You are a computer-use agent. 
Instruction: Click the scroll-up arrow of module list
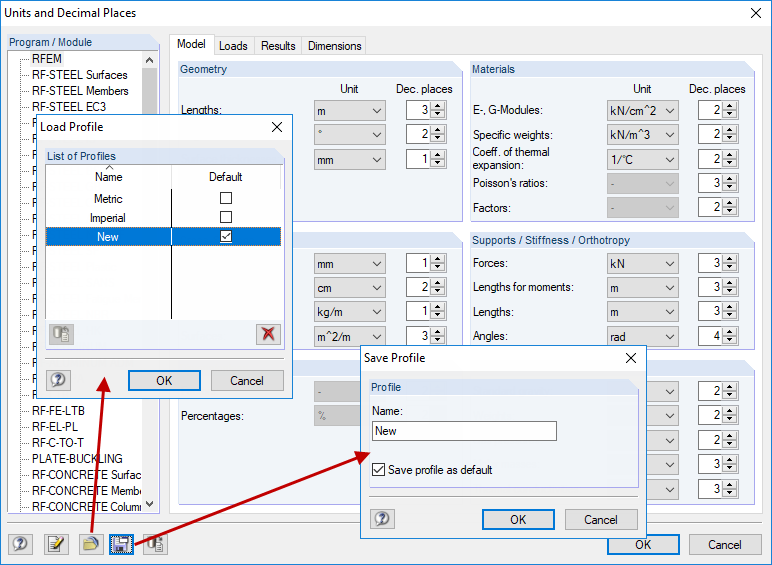tap(150, 60)
